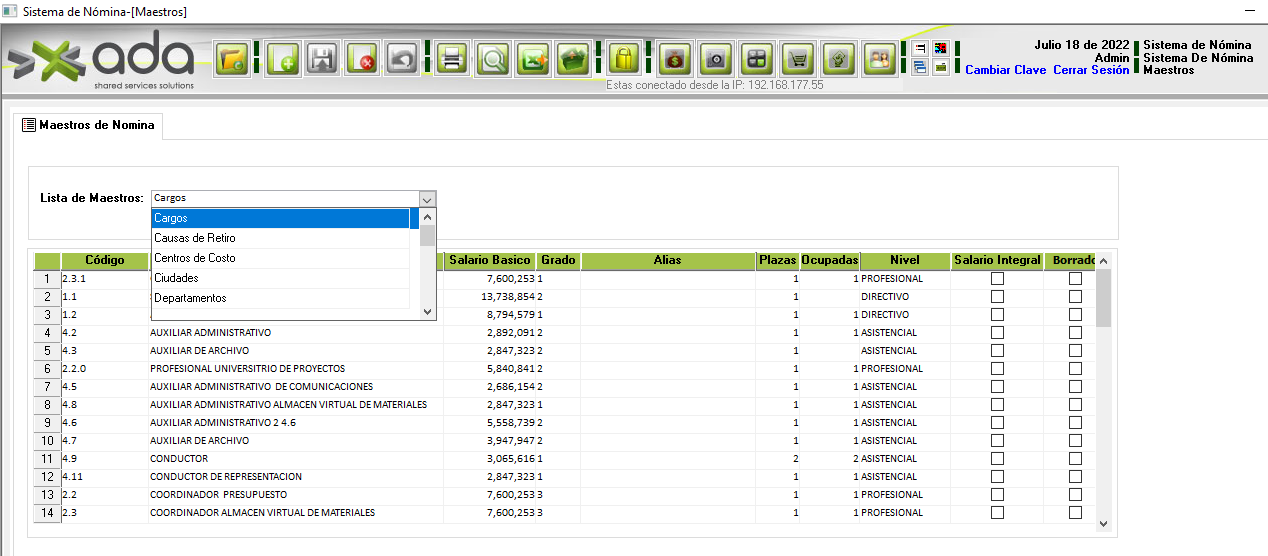Click the delete record icon with red X
This screenshot has width=1268, height=556.
pos(362,59)
